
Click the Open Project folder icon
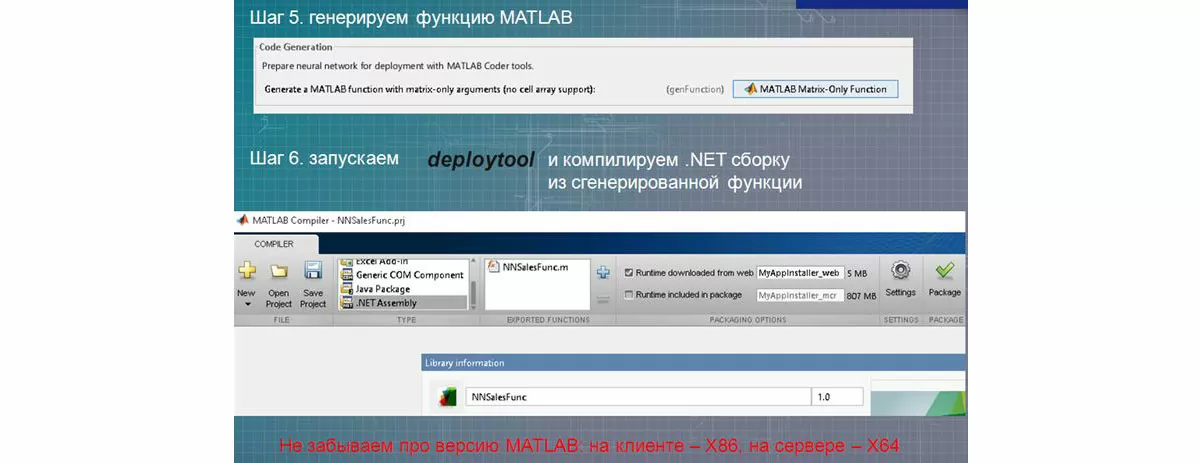pyautogui.click(x=279, y=271)
